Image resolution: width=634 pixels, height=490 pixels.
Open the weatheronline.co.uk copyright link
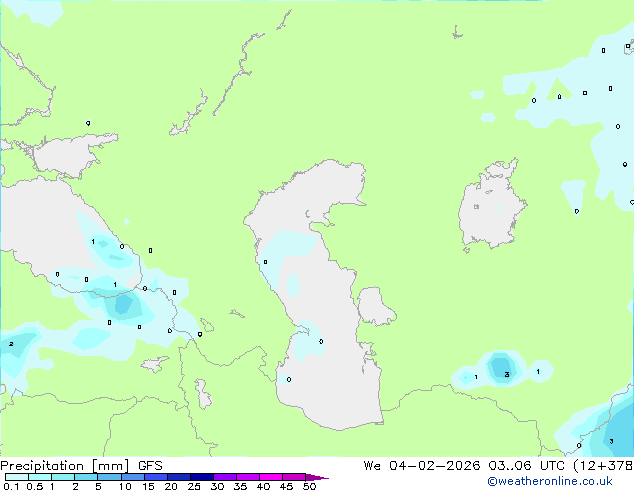pos(550,481)
